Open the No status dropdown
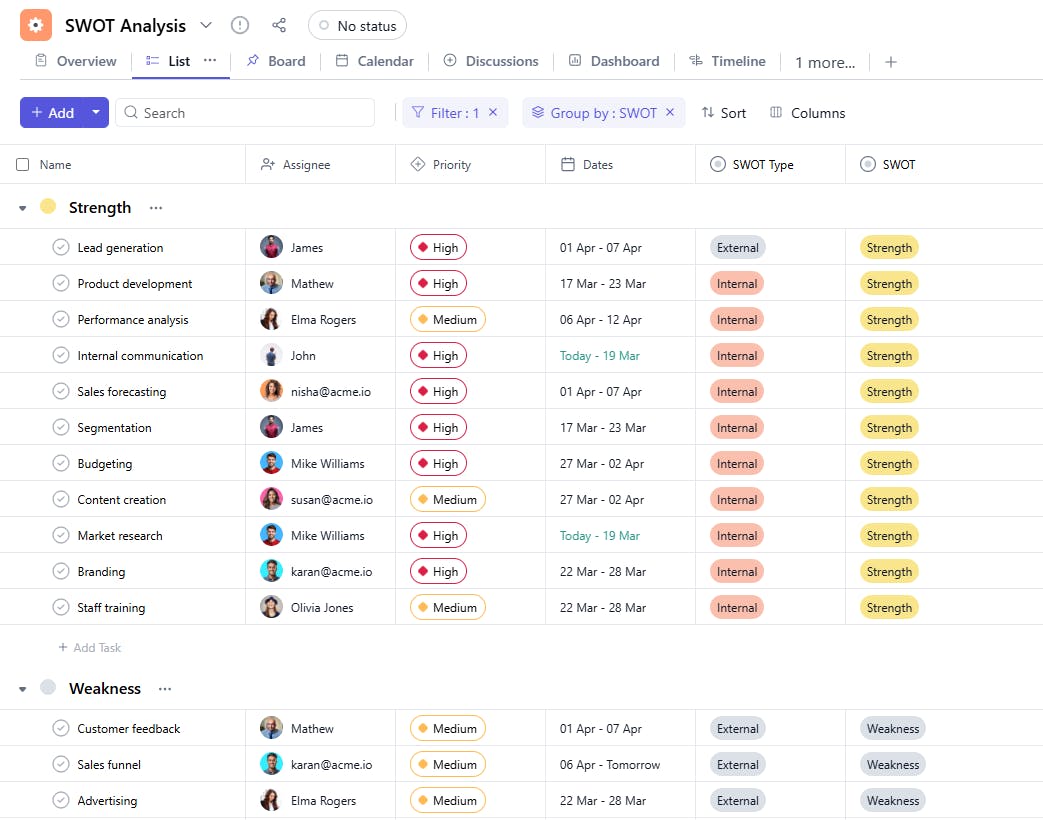Image resolution: width=1043 pixels, height=820 pixels. tap(357, 26)
